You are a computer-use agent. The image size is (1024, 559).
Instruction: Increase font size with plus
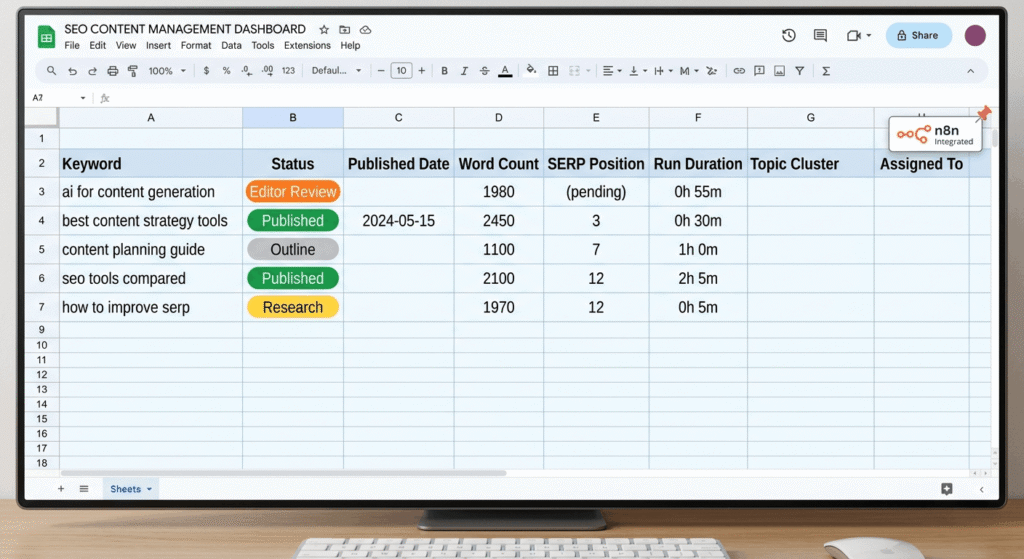coord(422,71)
